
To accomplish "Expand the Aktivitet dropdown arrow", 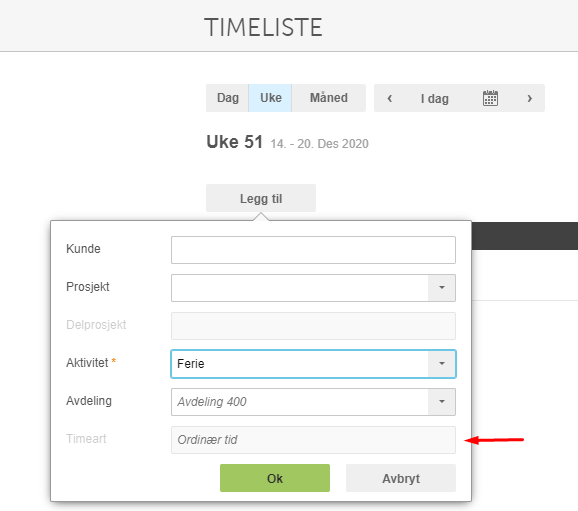I will (x=442, y=364).
